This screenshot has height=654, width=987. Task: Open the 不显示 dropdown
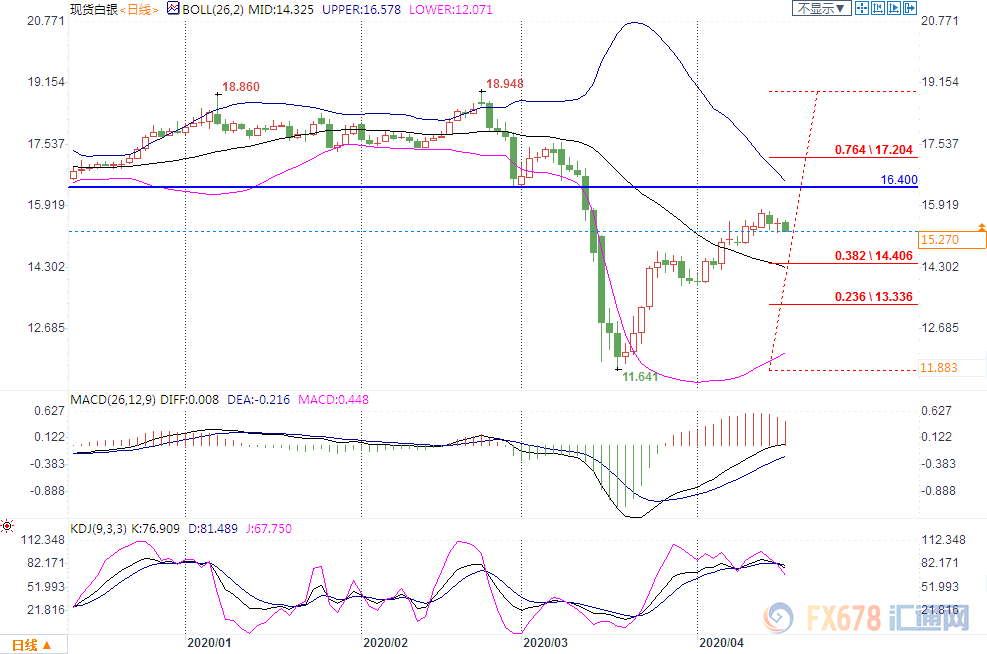pyautogui.click(x=821, y=9)
